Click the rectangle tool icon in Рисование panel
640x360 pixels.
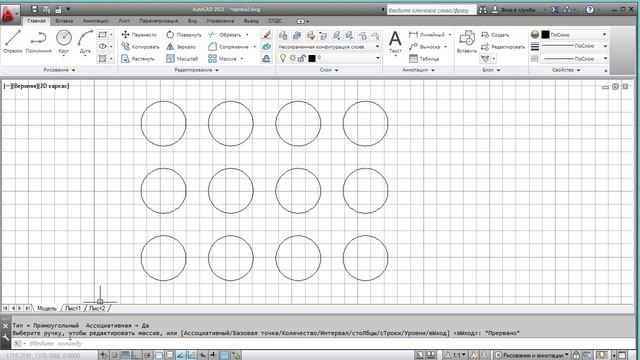pyautogui.click(x=103, y=35)
